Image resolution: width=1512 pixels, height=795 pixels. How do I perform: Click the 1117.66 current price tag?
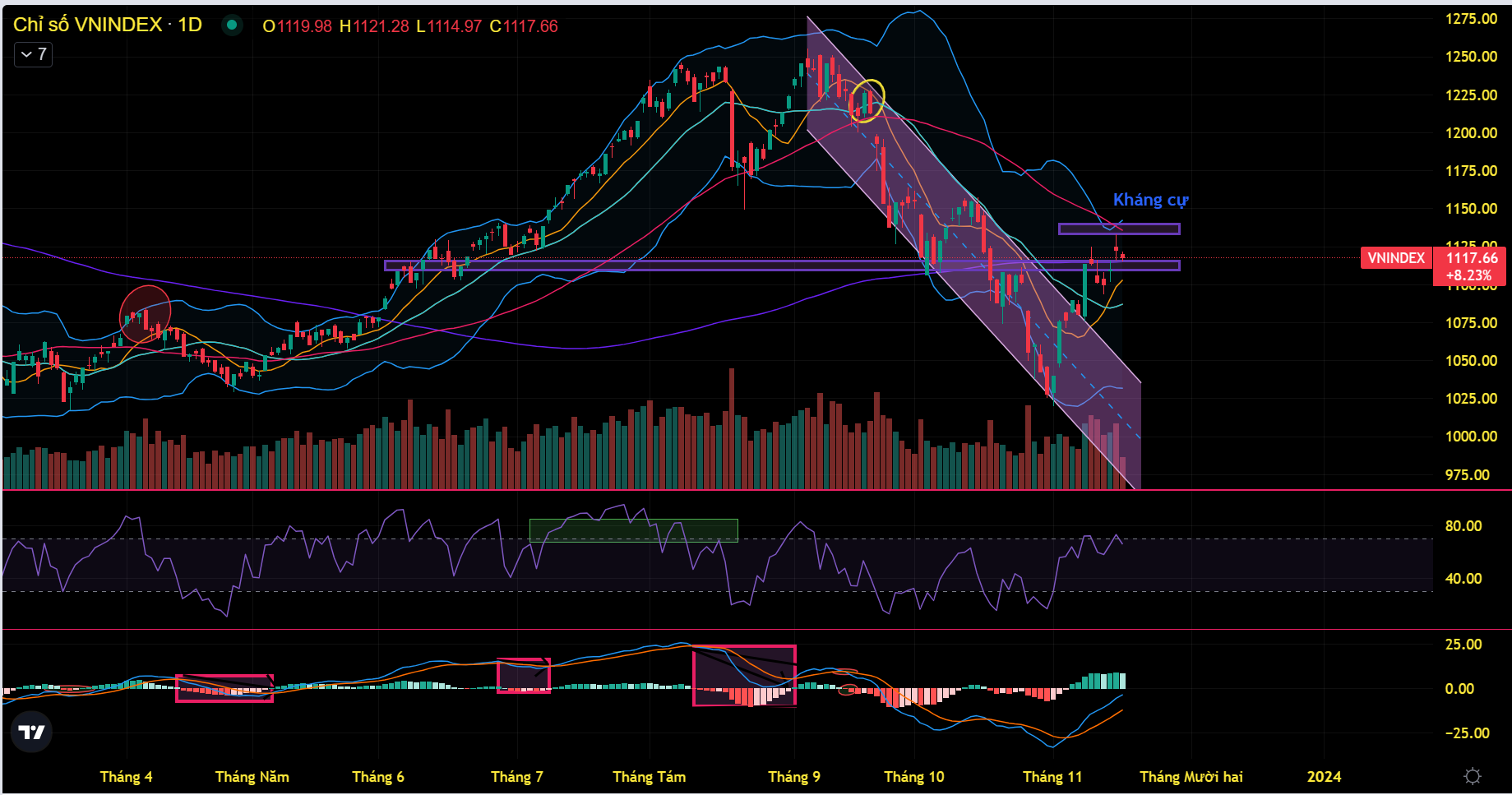tap(1471, 258)
